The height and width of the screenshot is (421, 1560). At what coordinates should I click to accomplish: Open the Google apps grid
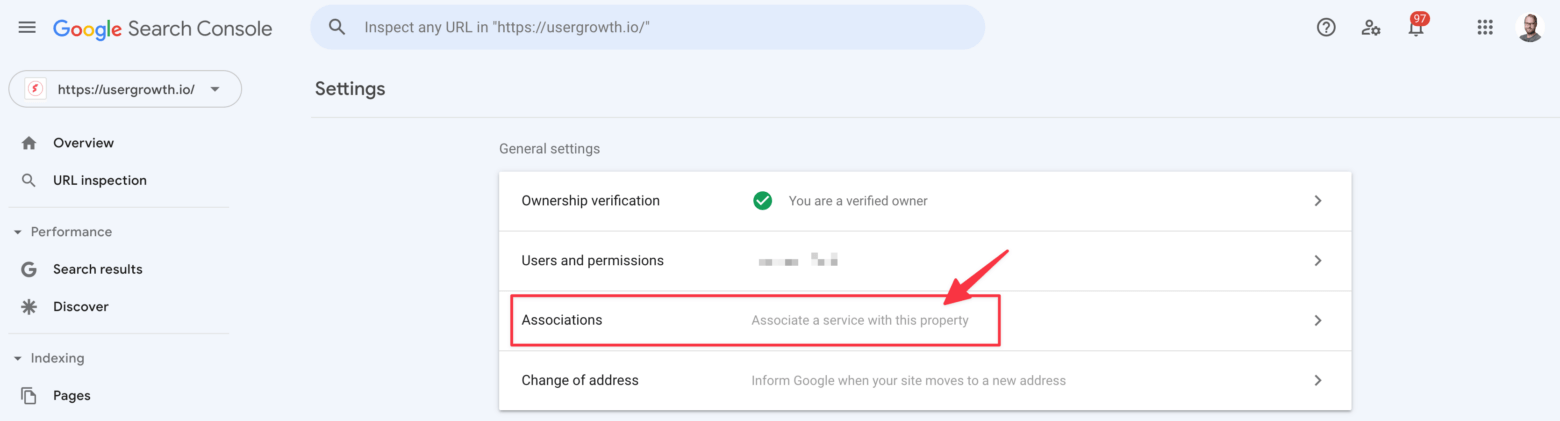[x=1485, y=28]
